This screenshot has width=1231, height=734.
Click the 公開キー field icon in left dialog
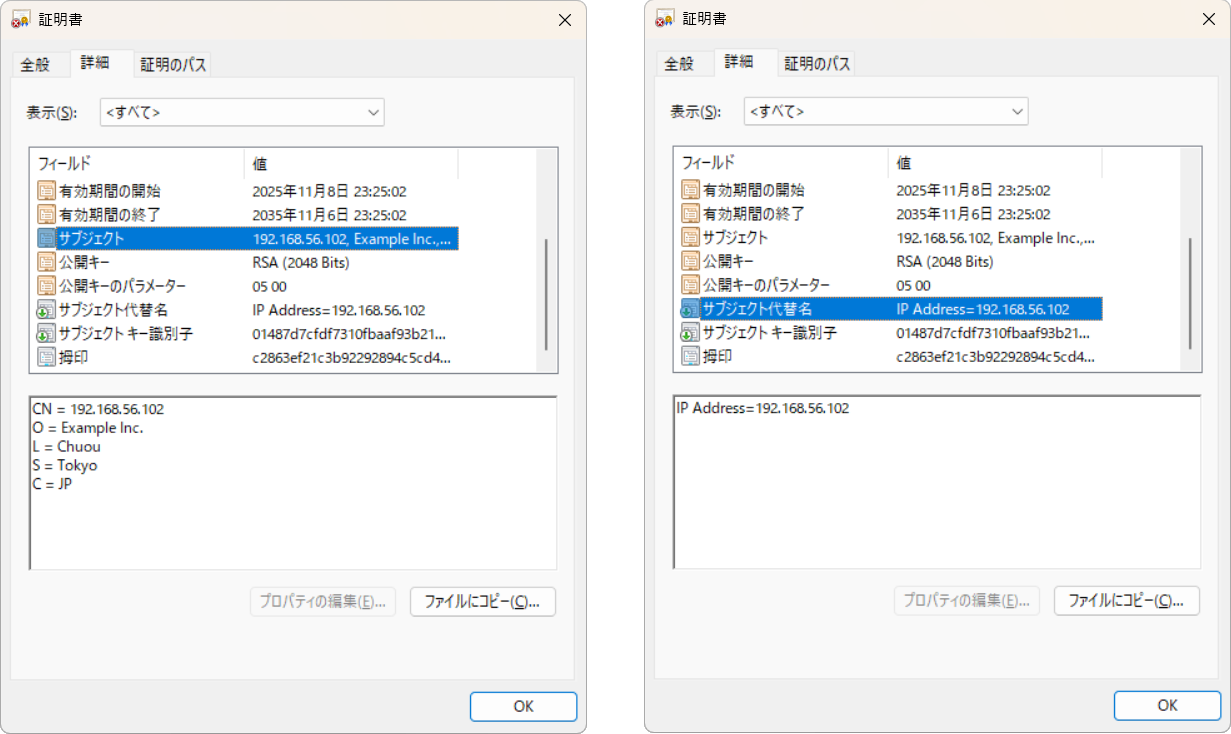[x=47, y=262]
